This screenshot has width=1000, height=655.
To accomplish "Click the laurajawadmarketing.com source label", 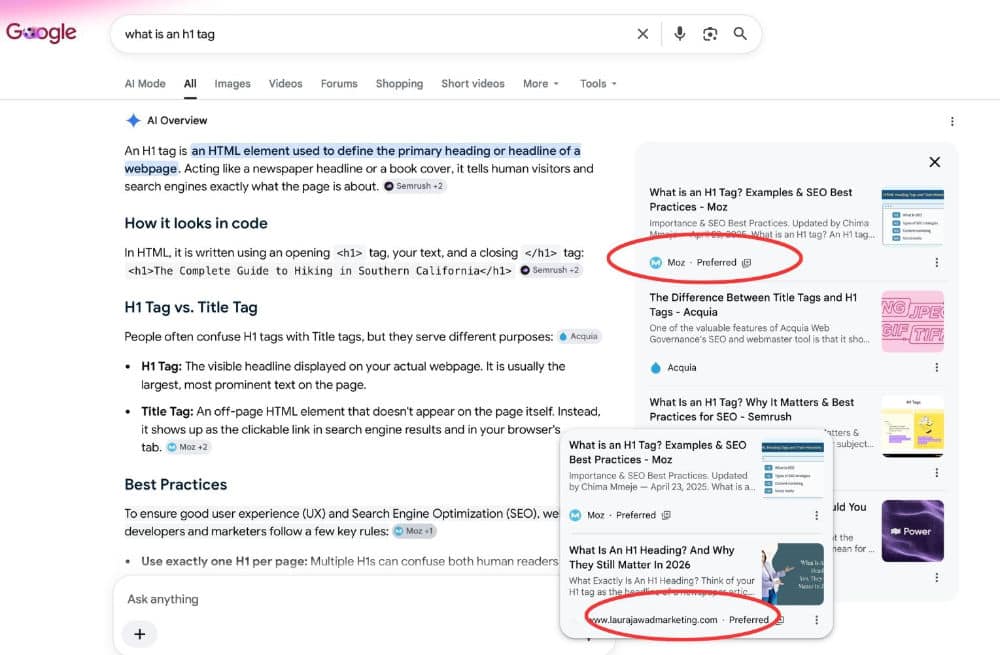I will pos(653,620).
